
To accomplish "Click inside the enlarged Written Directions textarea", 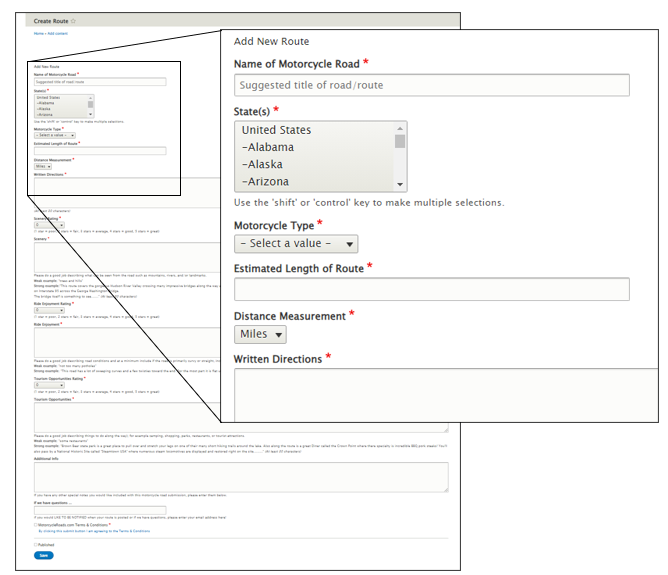I will 445,394.
